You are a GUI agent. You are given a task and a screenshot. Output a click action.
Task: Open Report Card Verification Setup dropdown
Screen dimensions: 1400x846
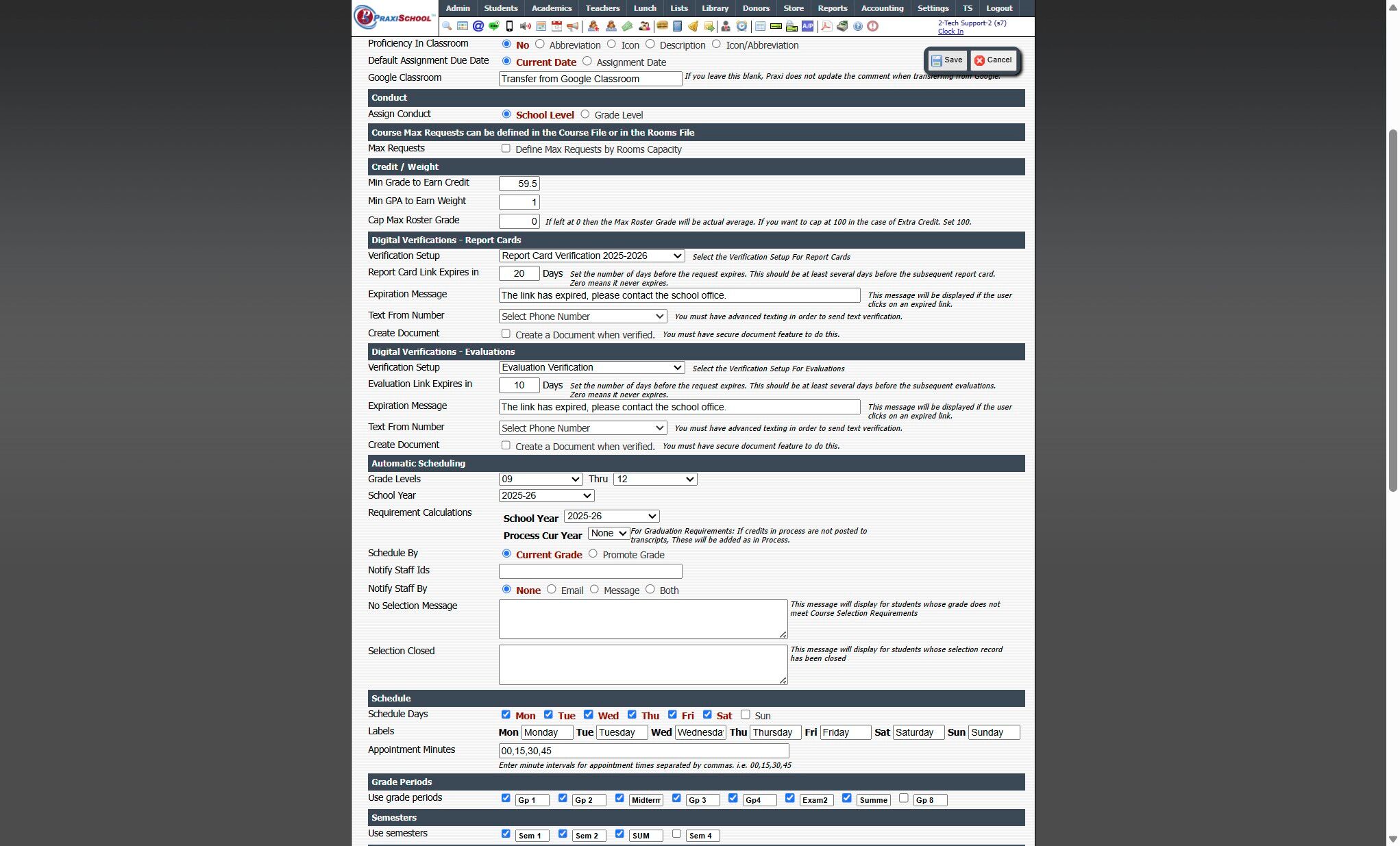(x=591, y=256)
